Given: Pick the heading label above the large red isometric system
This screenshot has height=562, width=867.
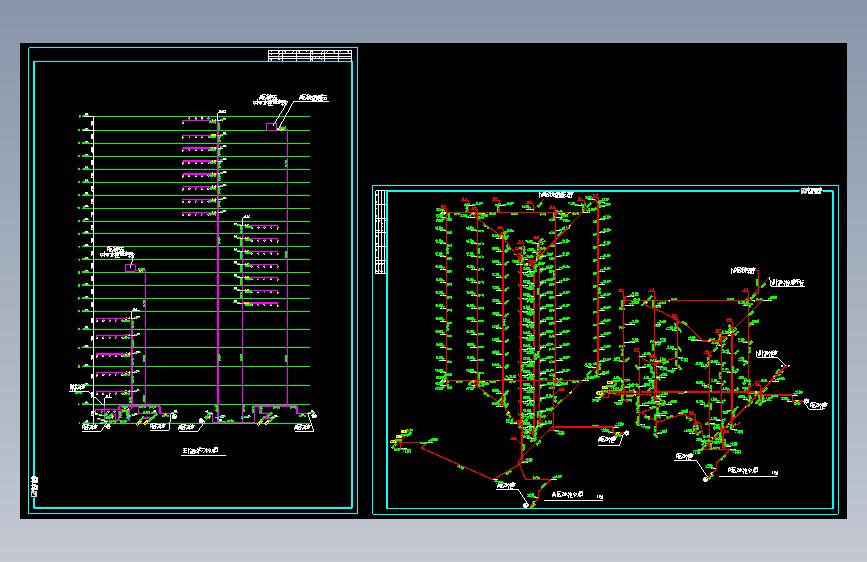Looking at the screenshot, I should click(x=556, y=195).
